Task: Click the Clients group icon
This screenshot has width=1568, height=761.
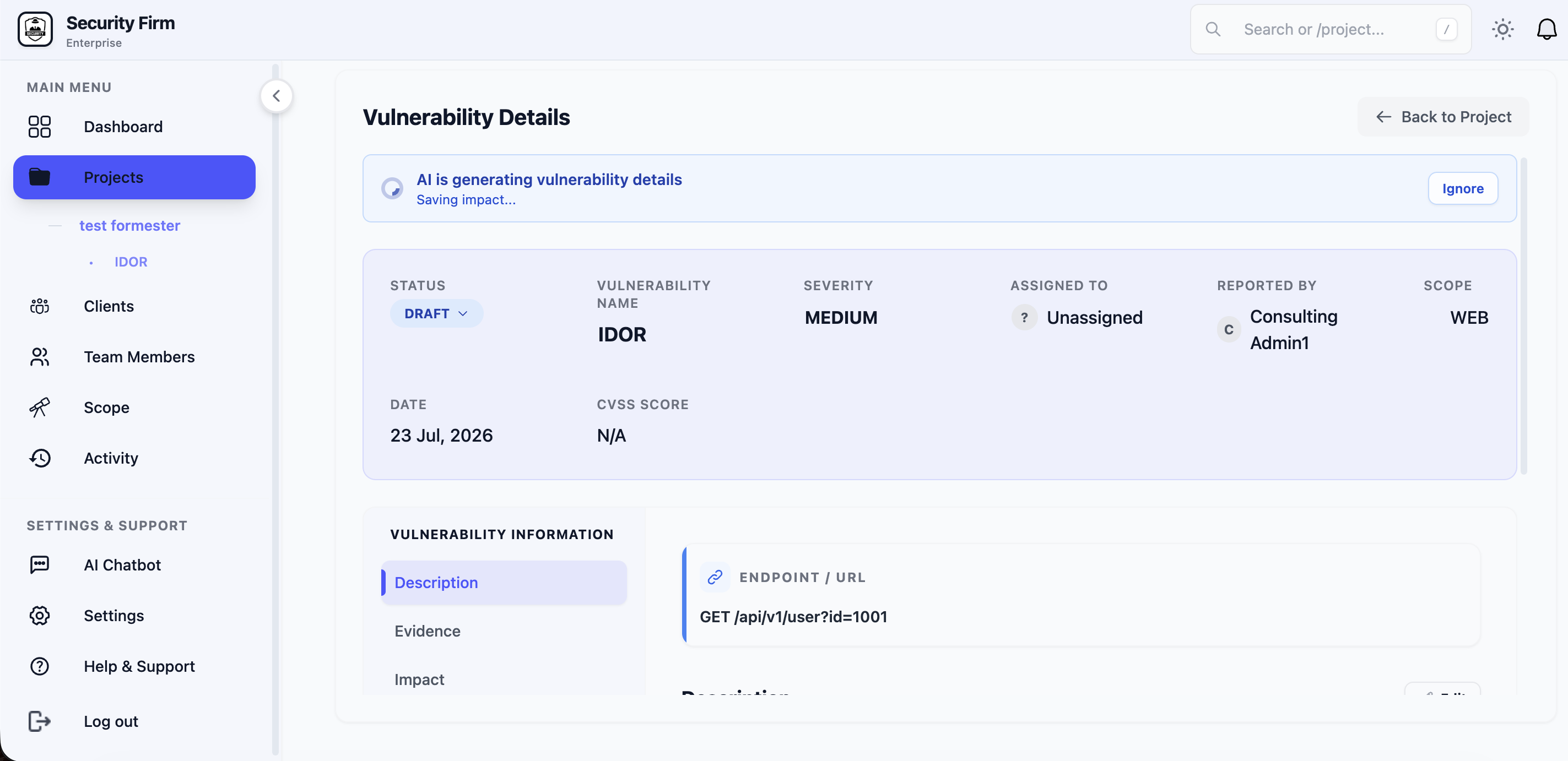Action: click(40, 306)
